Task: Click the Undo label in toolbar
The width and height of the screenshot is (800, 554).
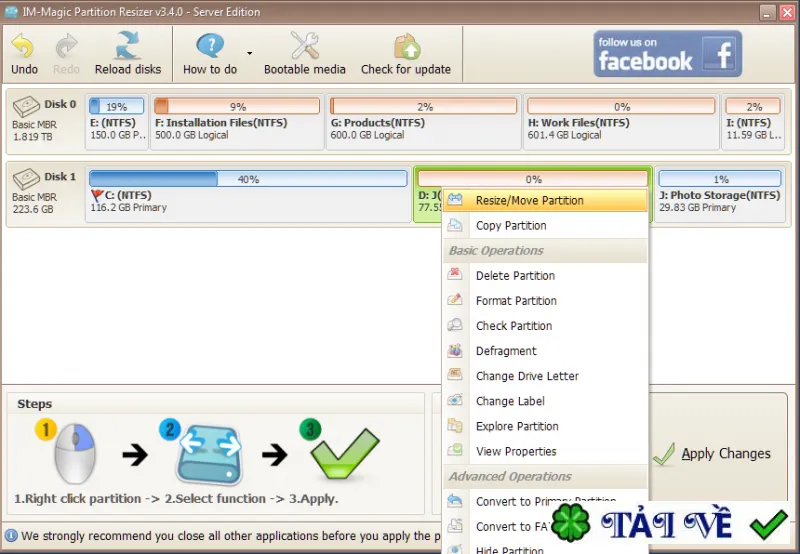Action: coord(24,69)
